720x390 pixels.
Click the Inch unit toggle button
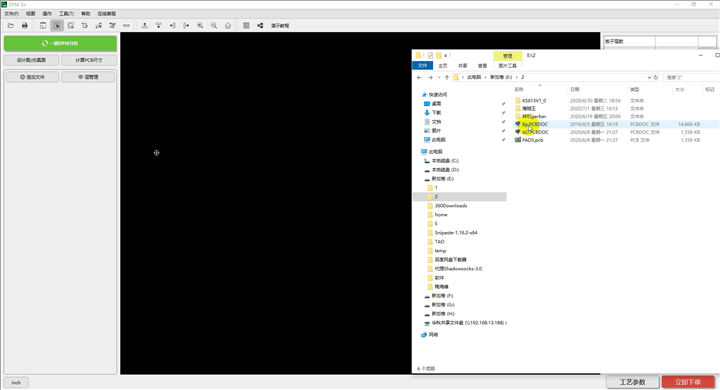pyautogui.click(x=16, y=382)
